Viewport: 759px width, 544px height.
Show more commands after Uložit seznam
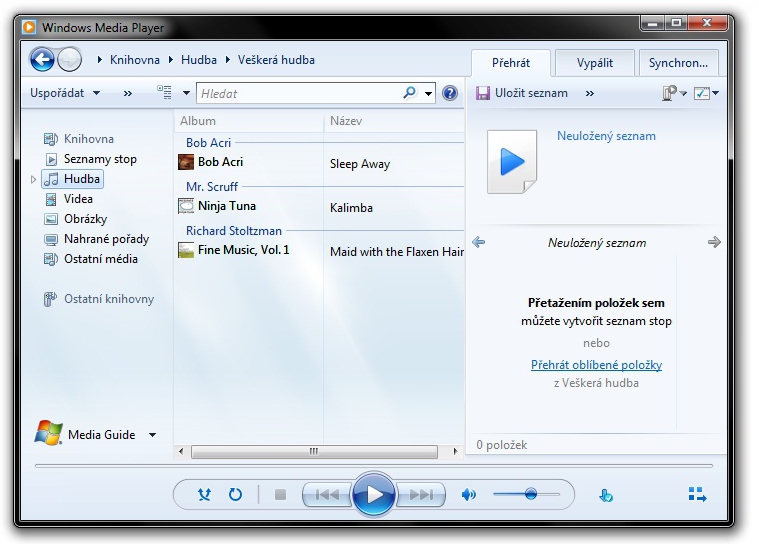click(x=590, y=93)
